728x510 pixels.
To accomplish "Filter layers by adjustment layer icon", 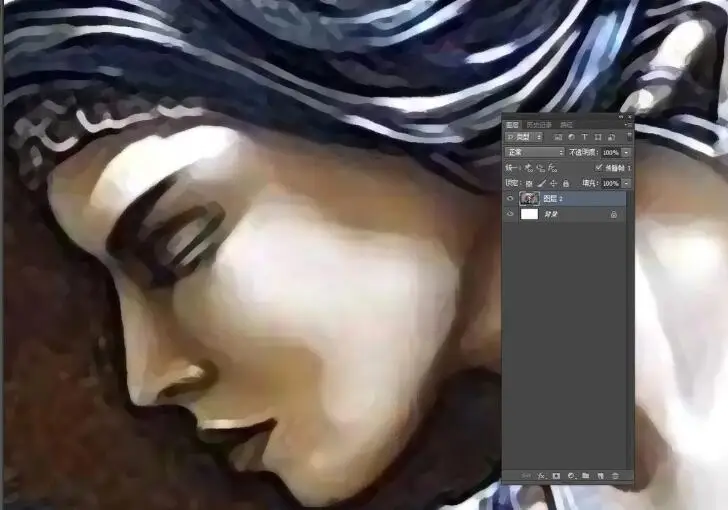I will click(572, 137).
